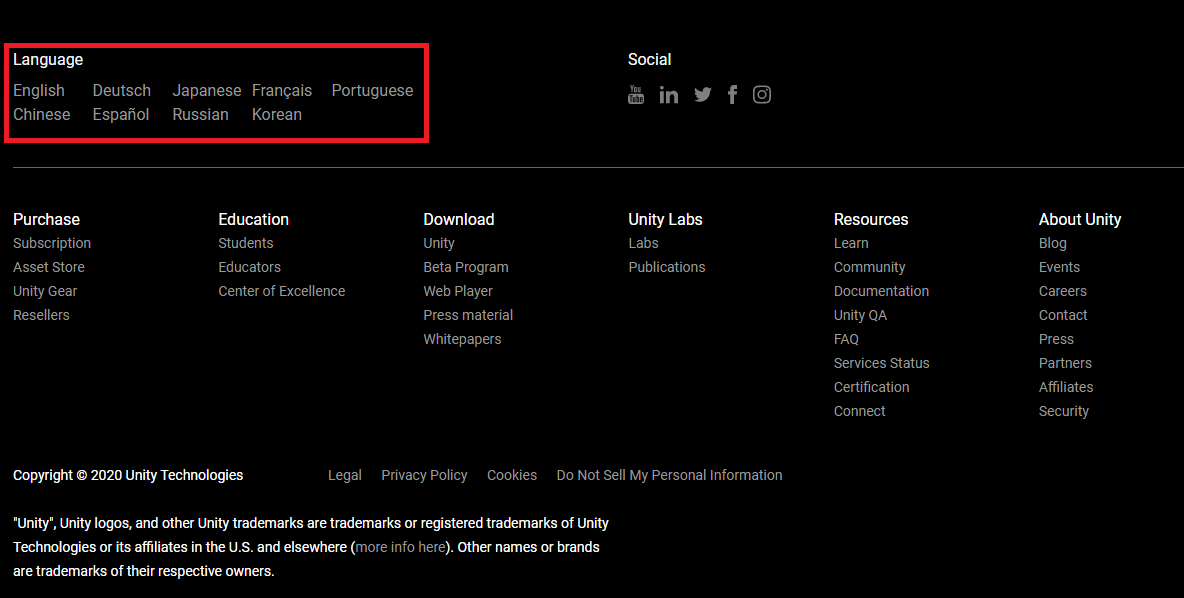This screenshot has height=598, width=1184.
Task: Open Unity Gear link
Action: coord(45,291)
